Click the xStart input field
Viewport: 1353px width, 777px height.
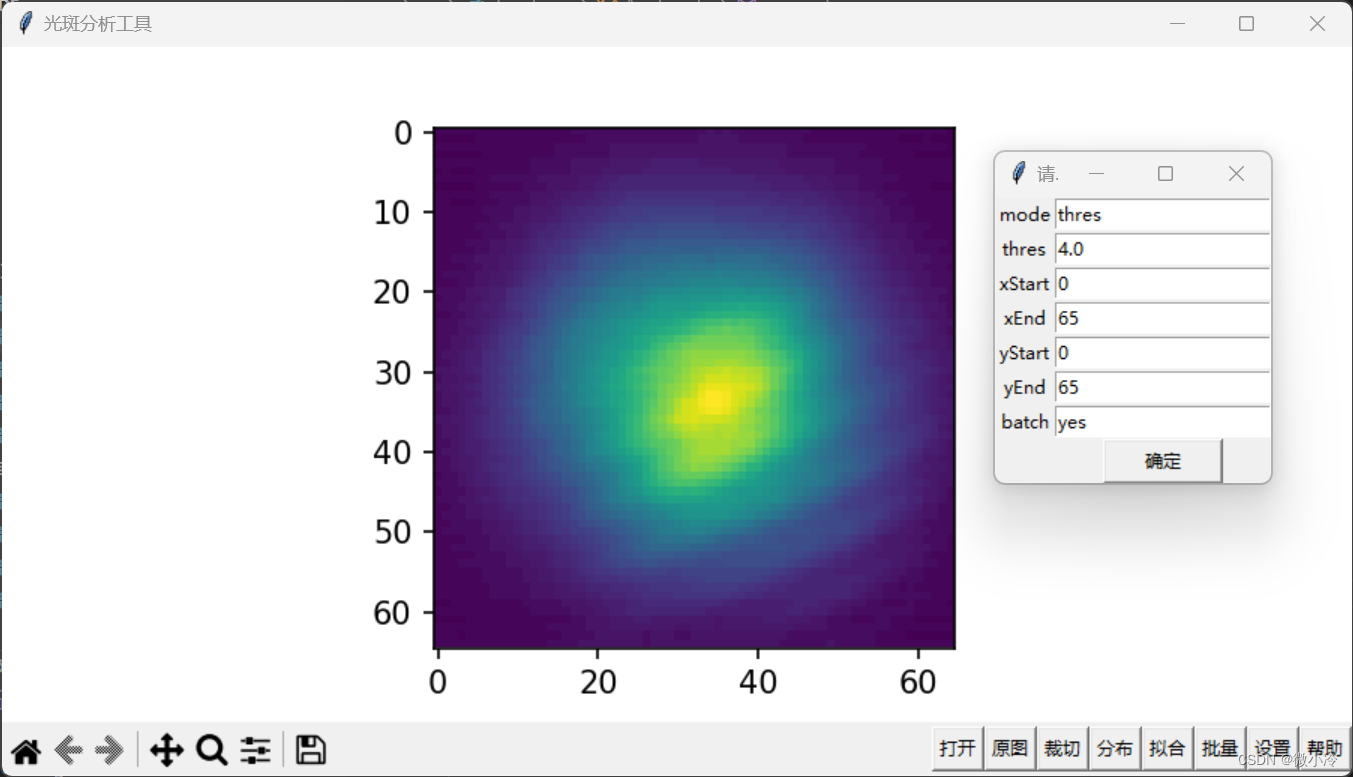[1162, 284]
